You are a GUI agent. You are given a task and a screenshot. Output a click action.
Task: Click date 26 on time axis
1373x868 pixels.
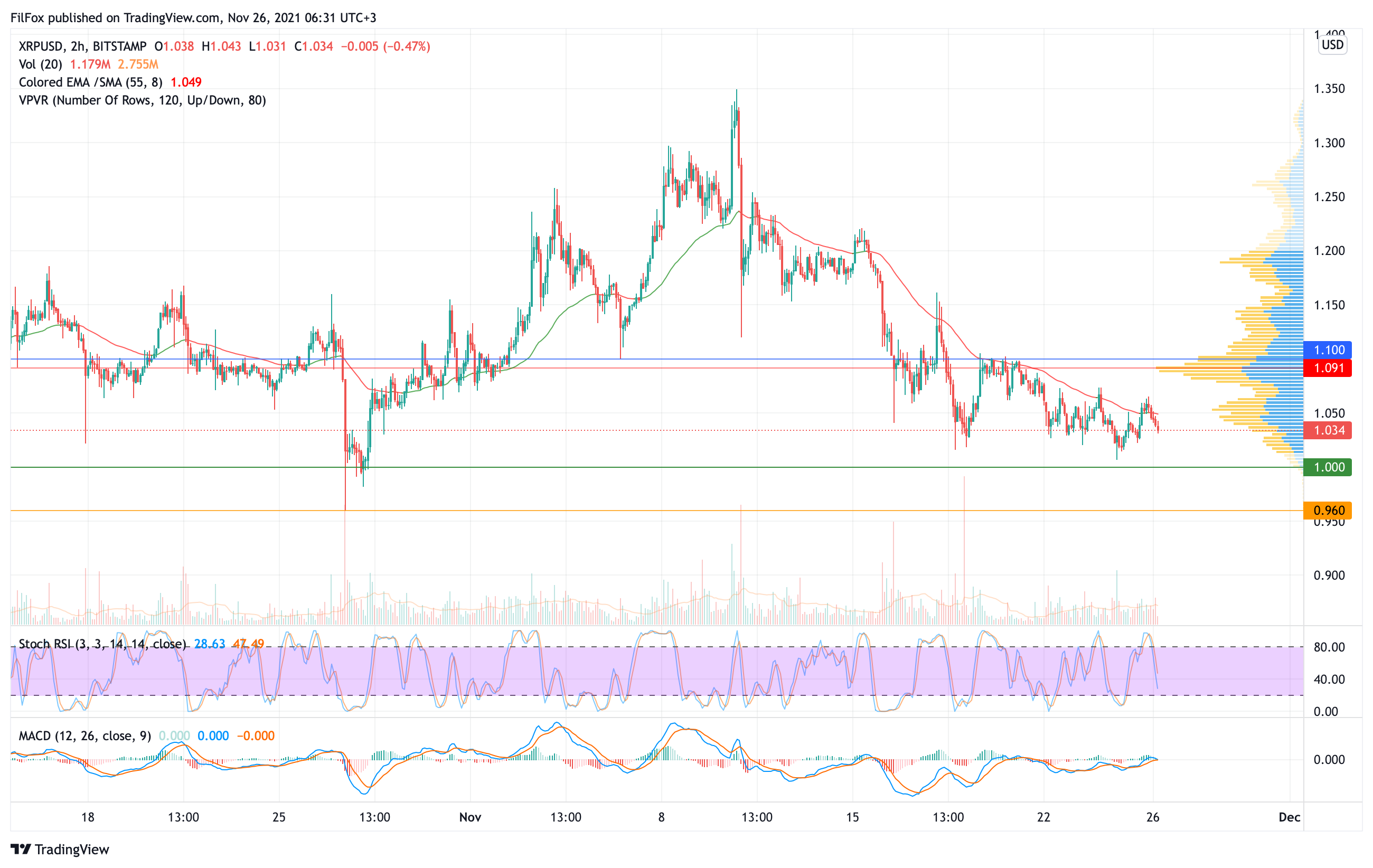(x=1152, y=817)
